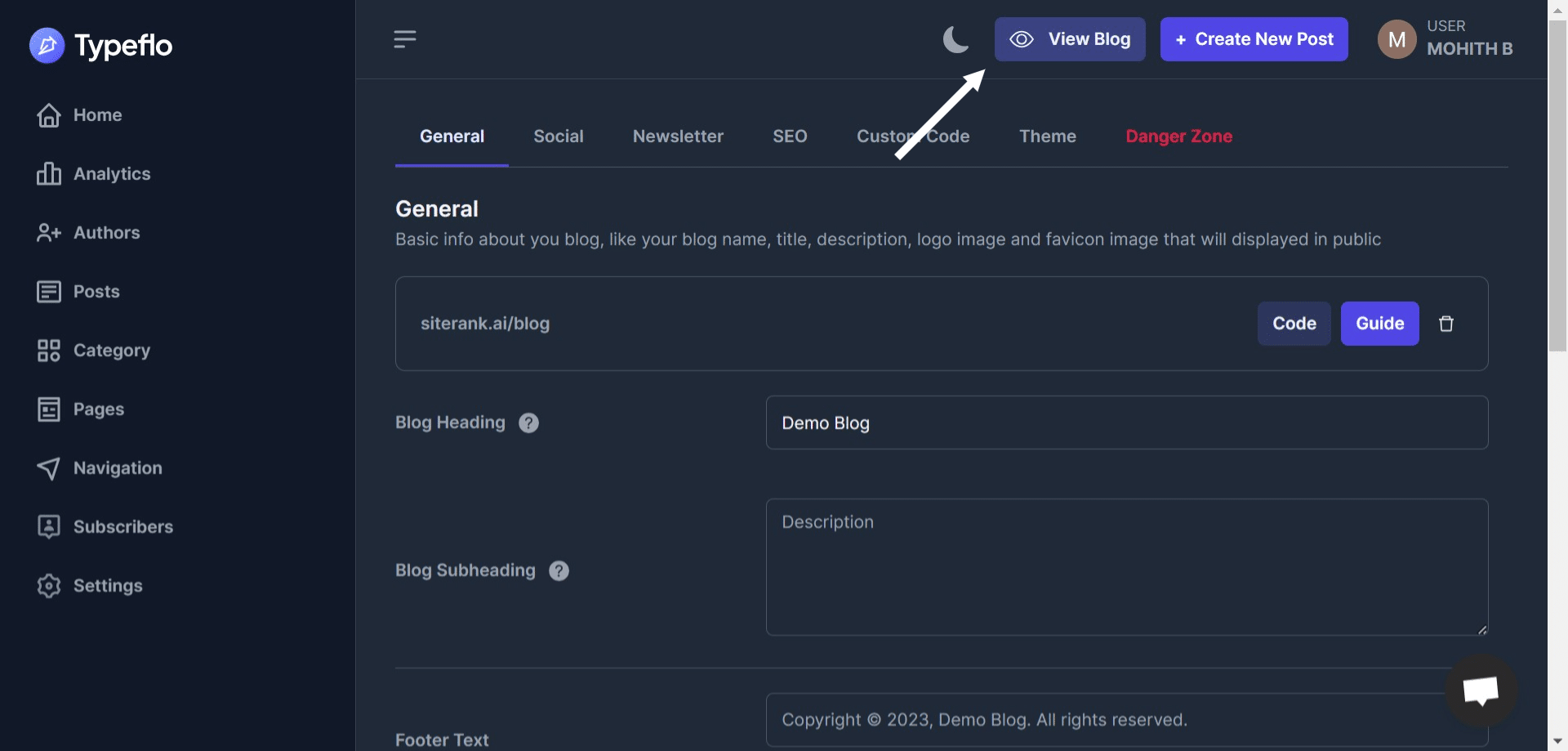Open Home from the sidebar

pos(96,114)
